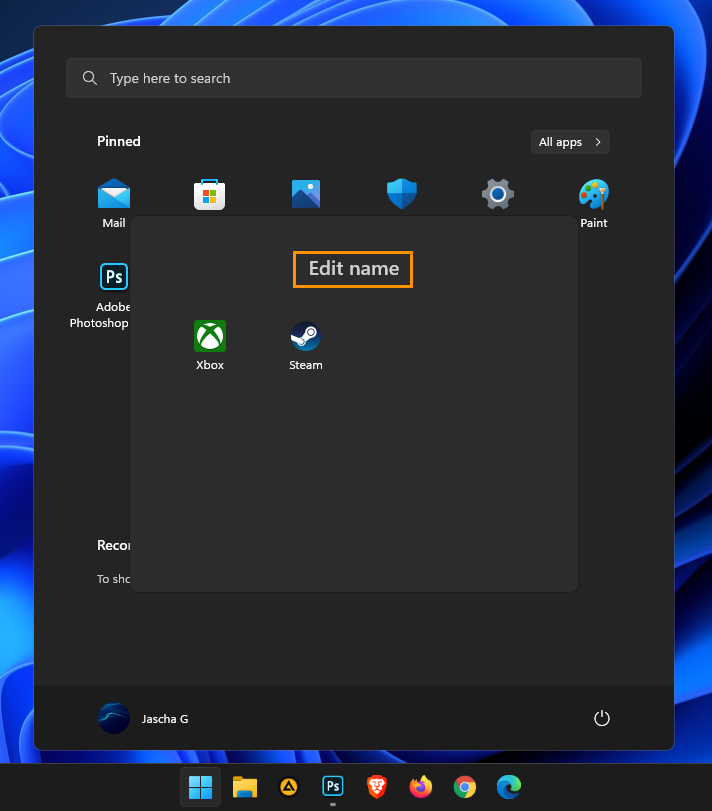Click the Pinned section heading
712x811 pixels.
coord(119,141)
